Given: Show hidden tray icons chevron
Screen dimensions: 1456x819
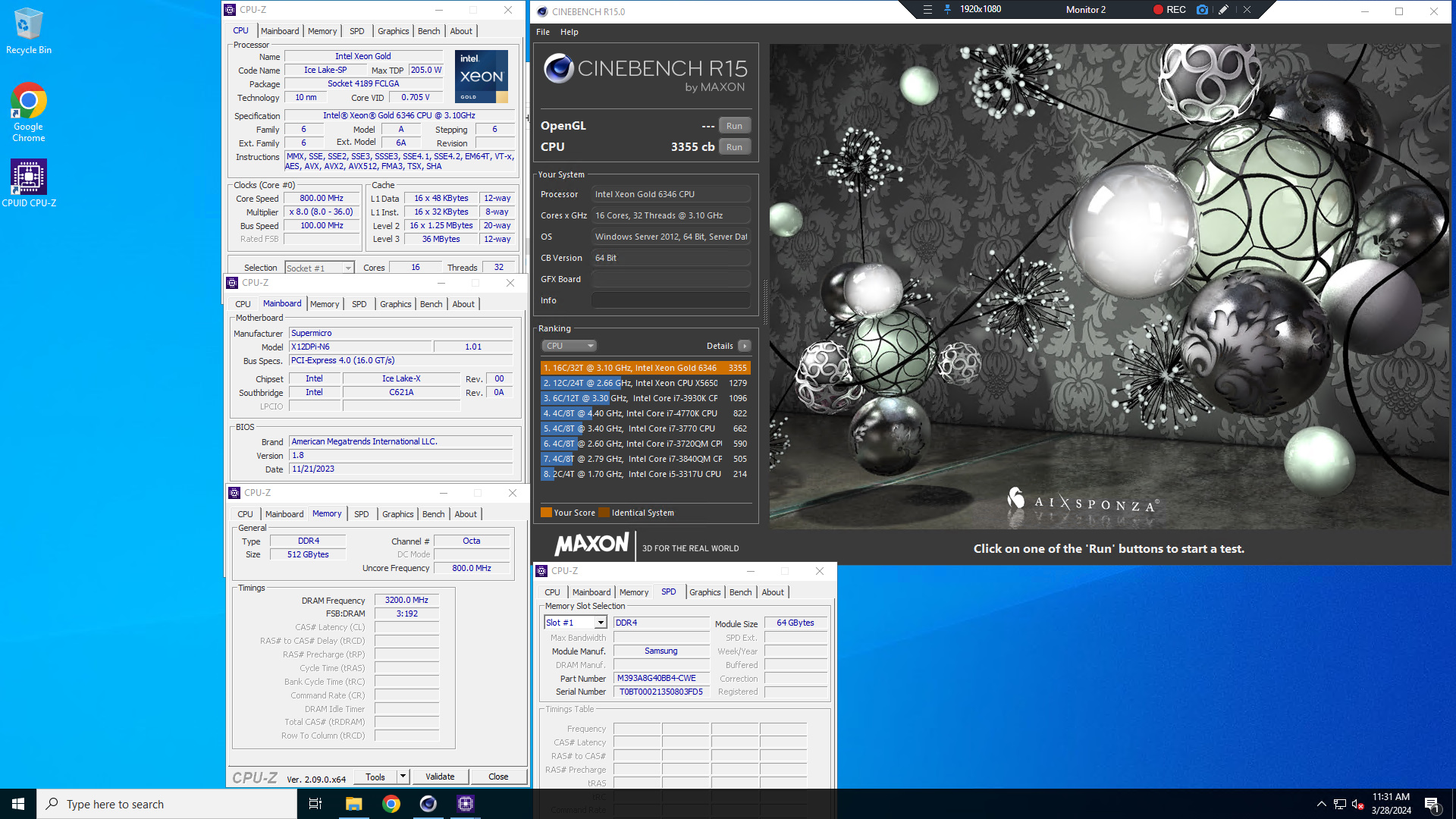Looking at the screenshot, I should click(1321, 804).
